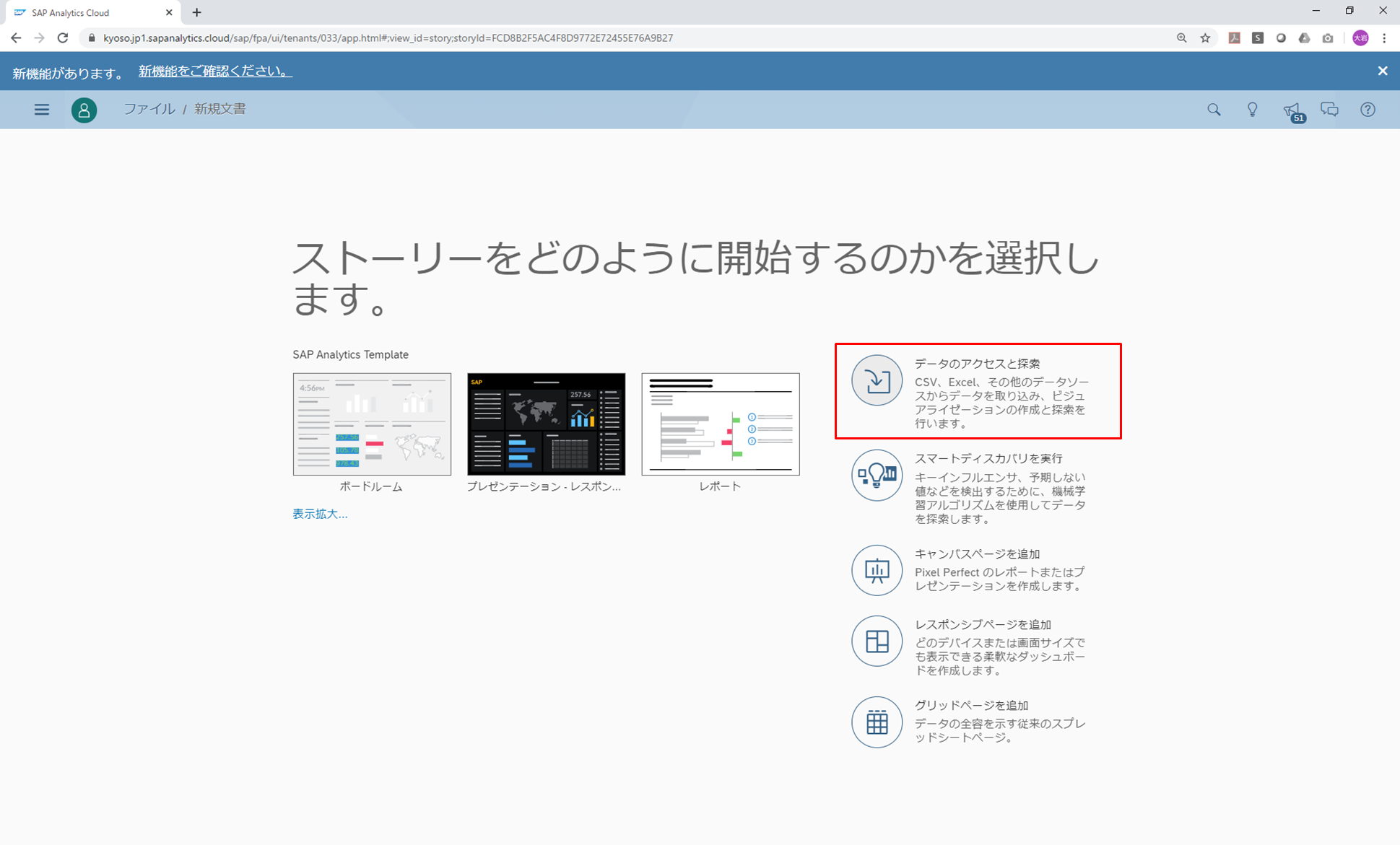Click the グリッドページを追加 title text
Viewport: 1400px width, 845px height.
[971, 706]
